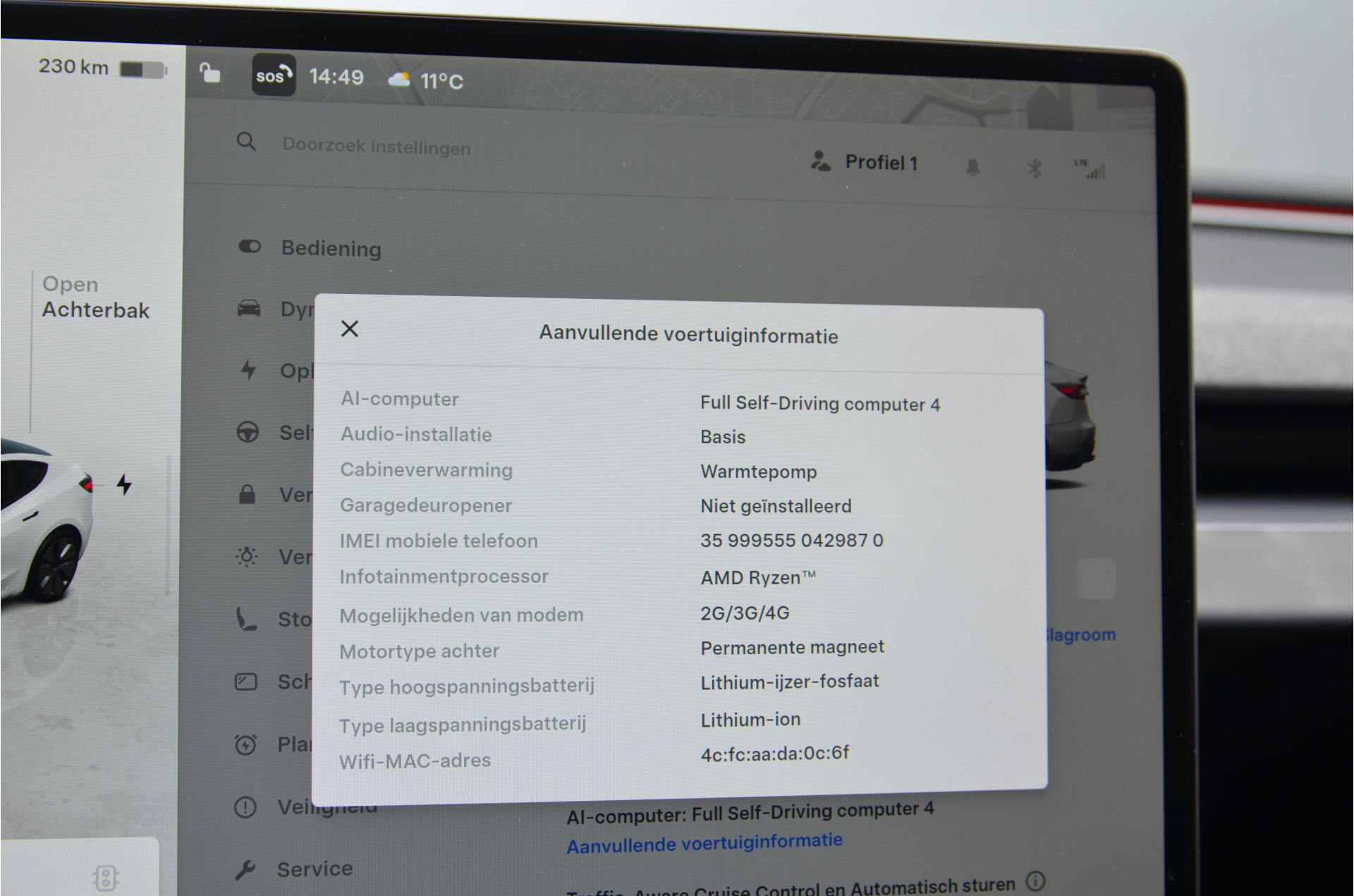This screenshot has height=896, width=1354.
Task: Click the safety warning circle icon
Action: 245,807
